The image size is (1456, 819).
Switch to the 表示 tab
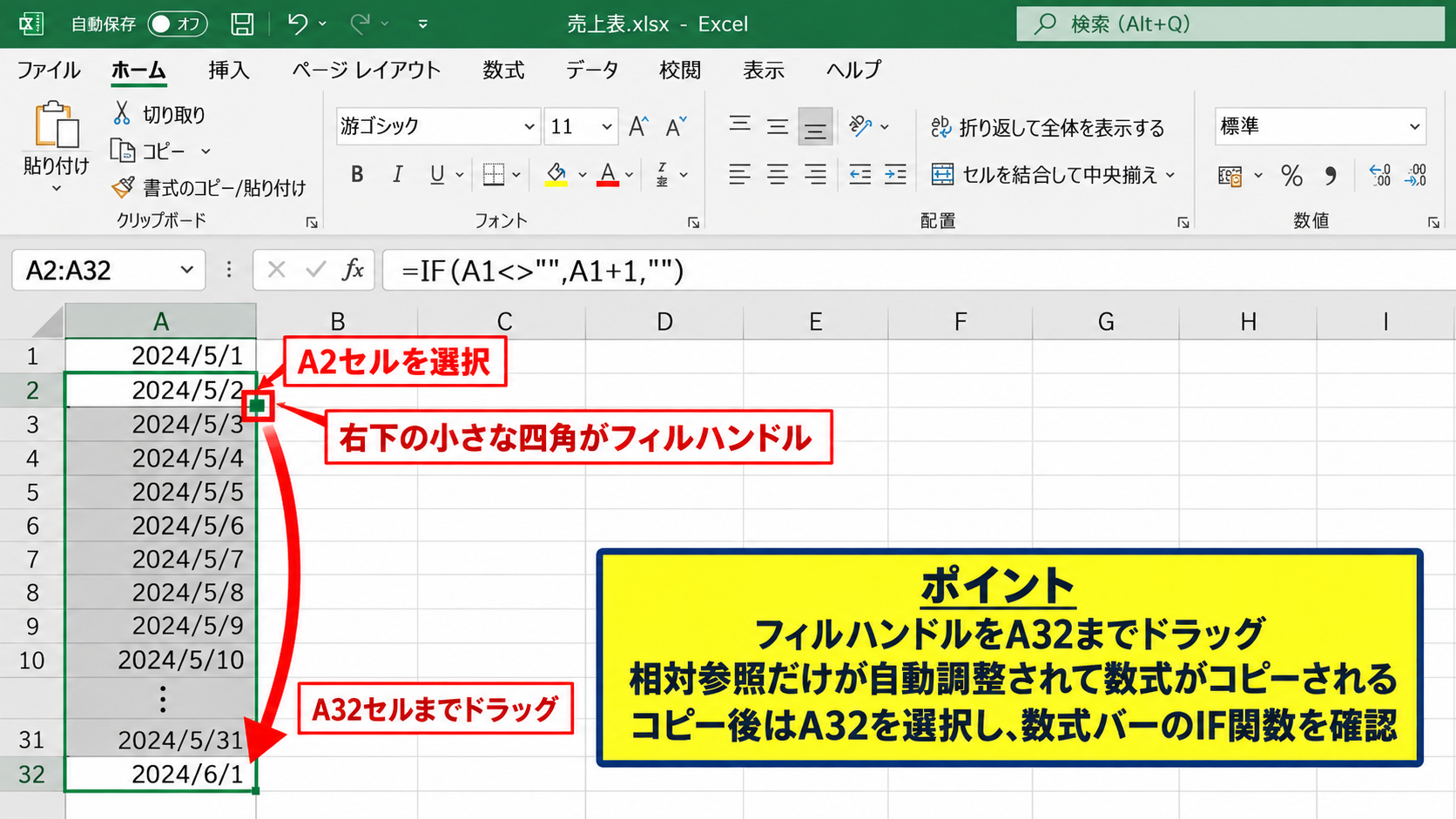pyautogui.click(x=764, y=70)
